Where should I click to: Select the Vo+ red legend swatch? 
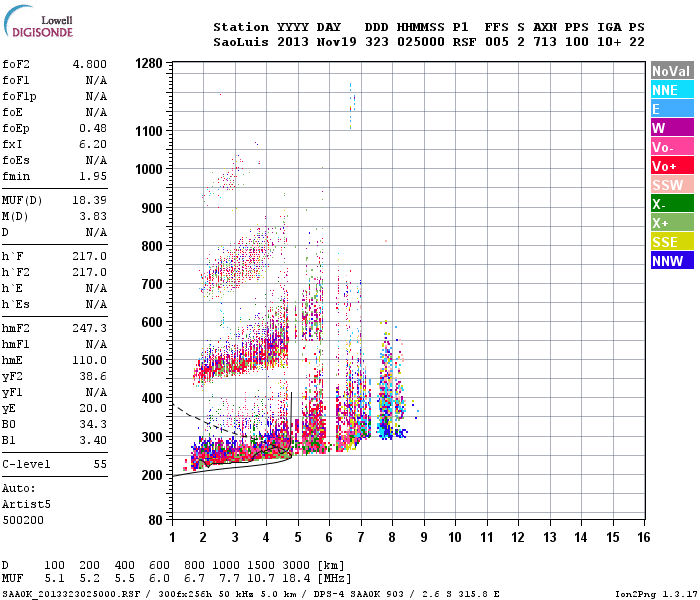672,166
